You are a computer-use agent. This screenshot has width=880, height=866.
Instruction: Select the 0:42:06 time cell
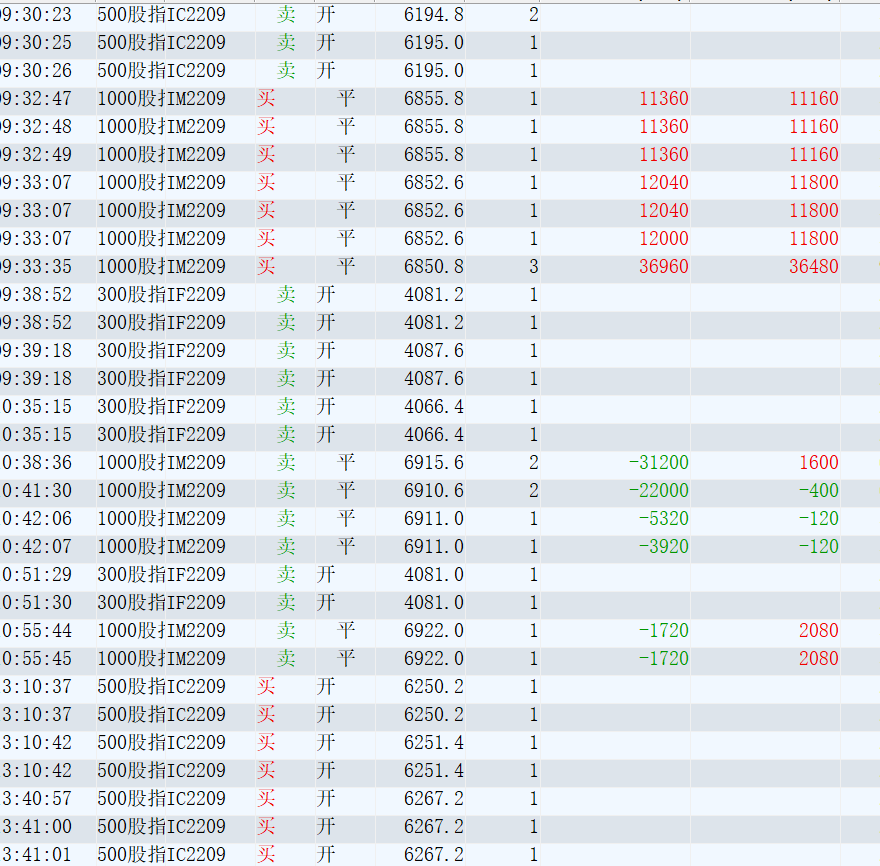[36, 519]
